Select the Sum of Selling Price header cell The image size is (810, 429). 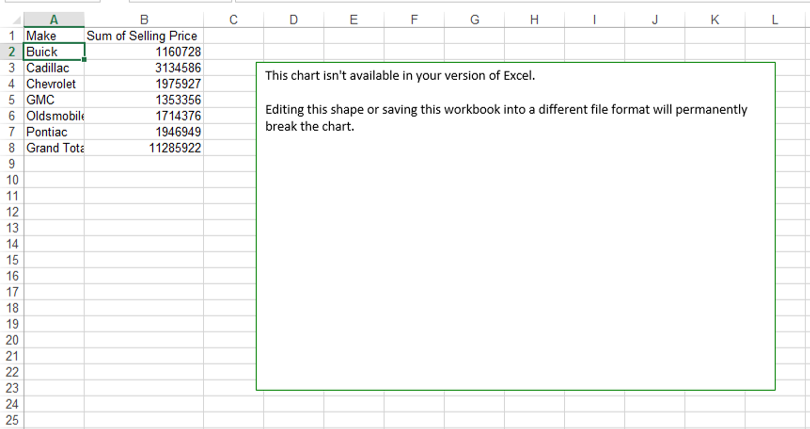pos(144,36)
